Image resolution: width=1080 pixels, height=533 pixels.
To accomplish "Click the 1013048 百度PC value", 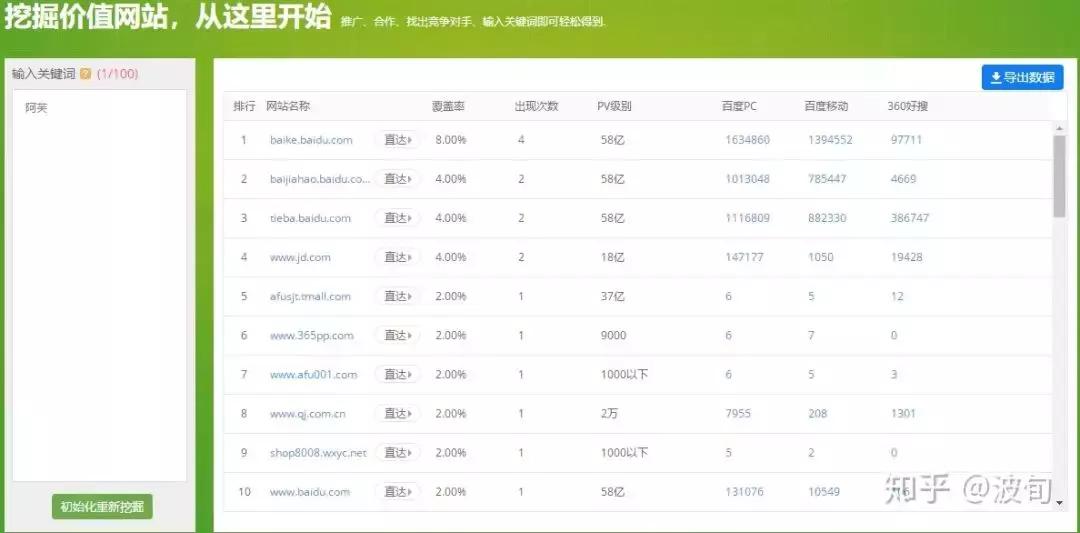I will pyautogui.click(x=747, y=179).
